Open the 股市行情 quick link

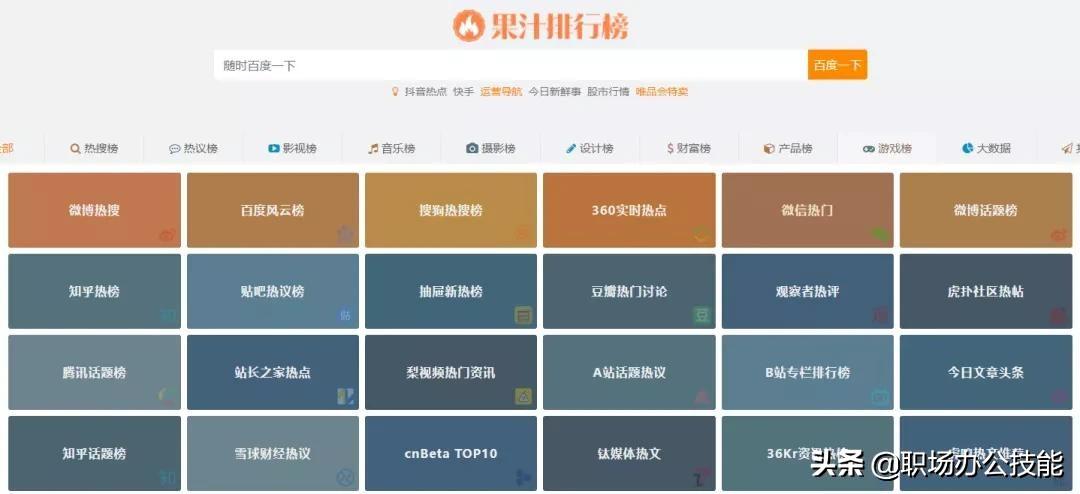[x=608, y=92]
